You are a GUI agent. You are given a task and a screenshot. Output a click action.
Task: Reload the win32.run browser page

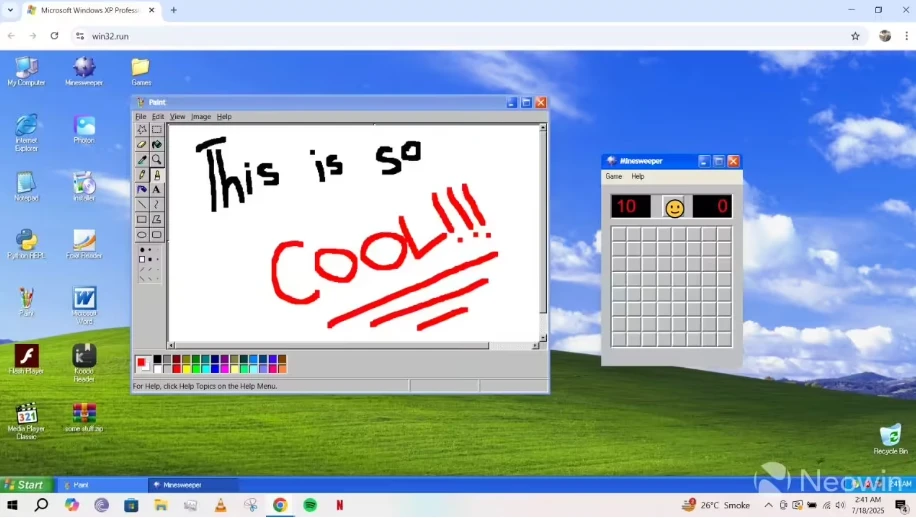tap(54, 36)
